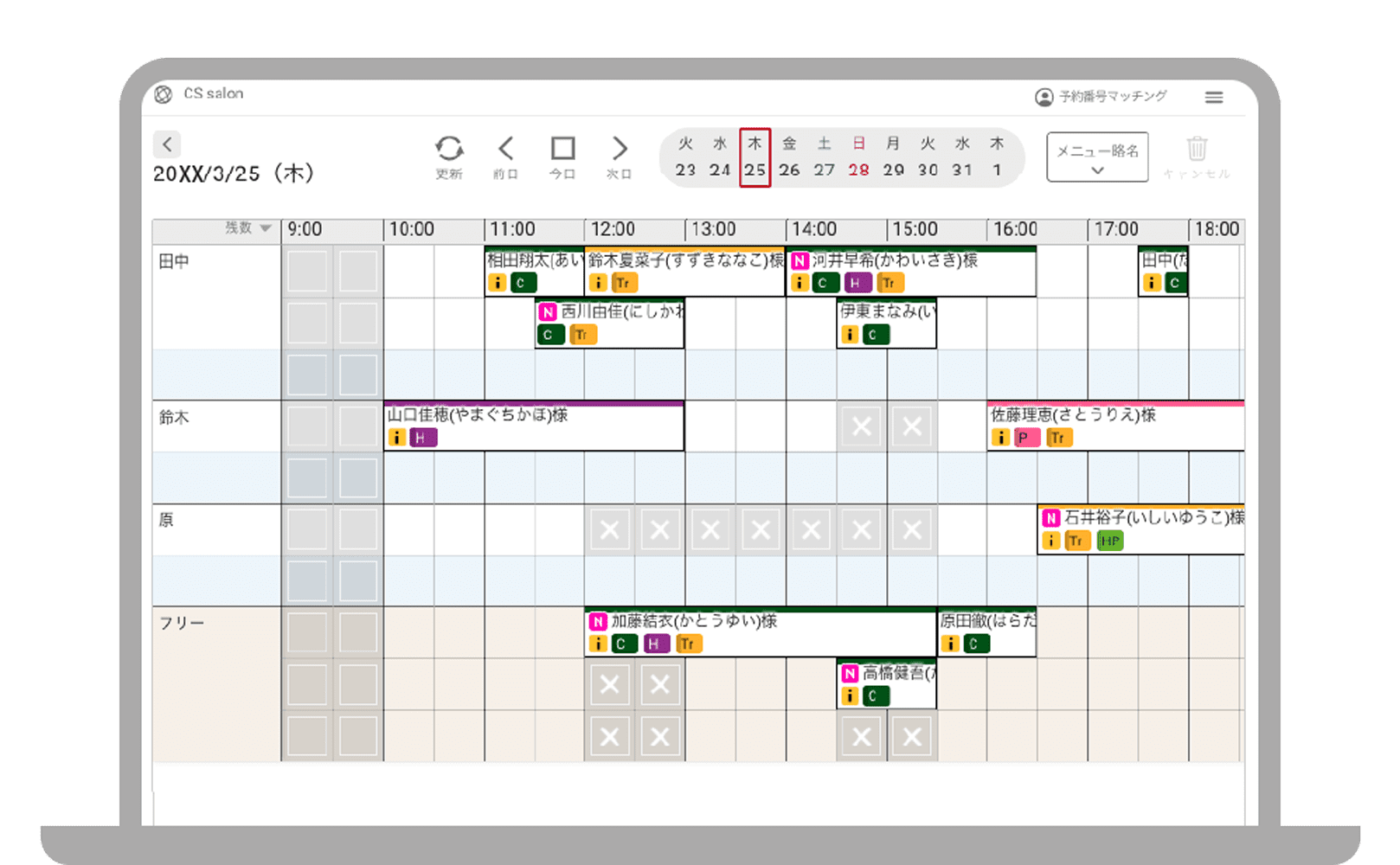
Task: Expand the 残数 column dropdown arrow
Action: coord(266,228)
